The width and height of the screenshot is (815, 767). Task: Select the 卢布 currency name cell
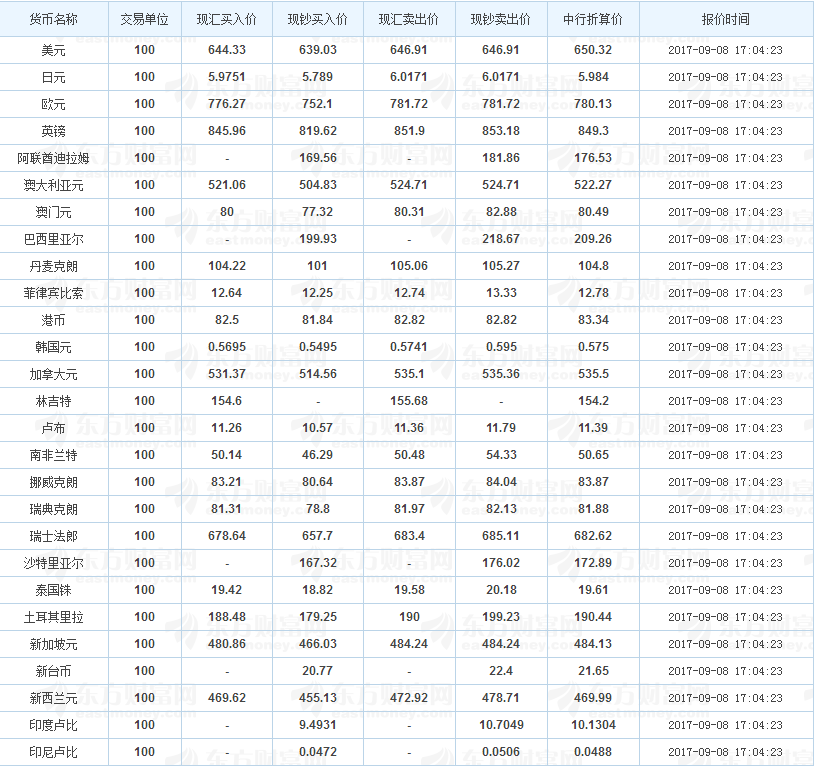(x=54, y=429)
